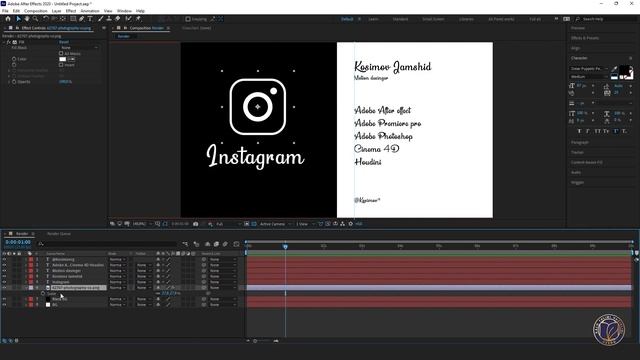Screen dimensions: 640x360
Task: Click the Faux Bold button in the Character panel
Action: [579, 131]
